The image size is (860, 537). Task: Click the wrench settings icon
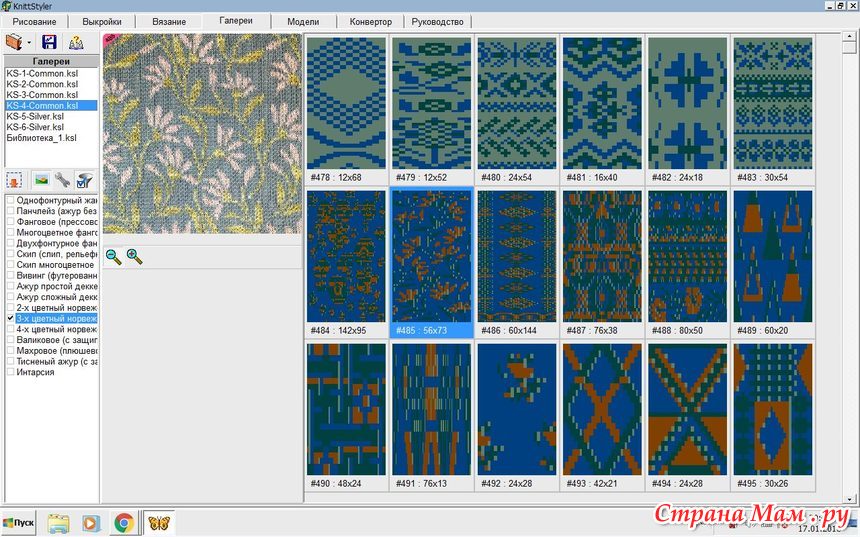pos(62,180)
